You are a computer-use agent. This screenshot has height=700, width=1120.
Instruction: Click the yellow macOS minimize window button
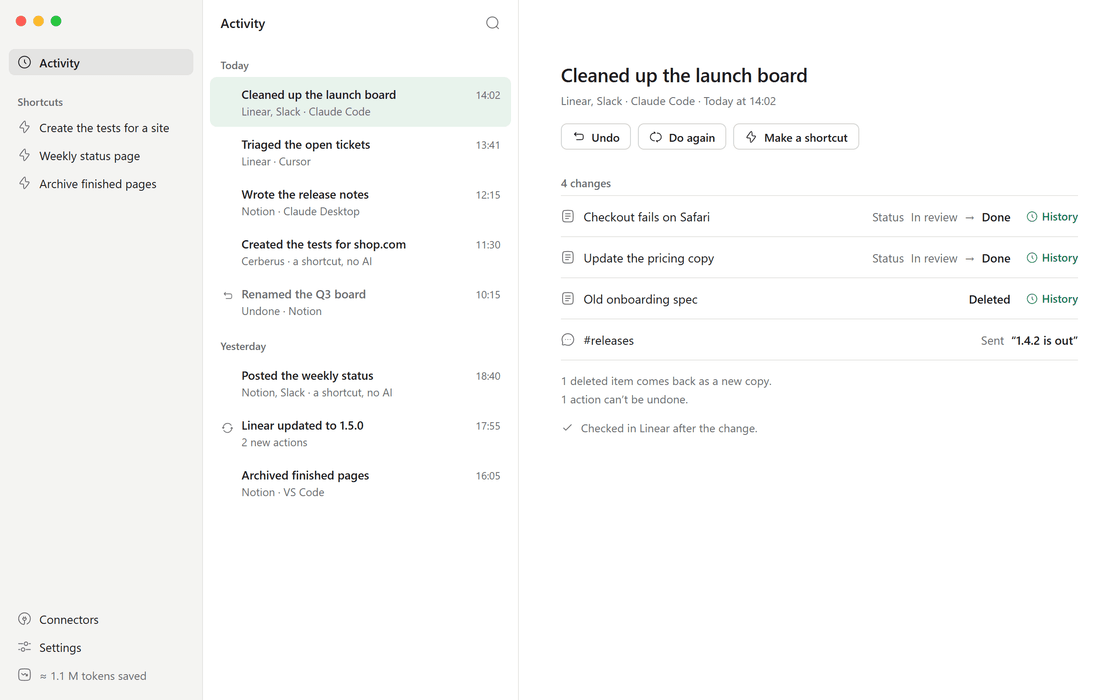tap(39, 21)
